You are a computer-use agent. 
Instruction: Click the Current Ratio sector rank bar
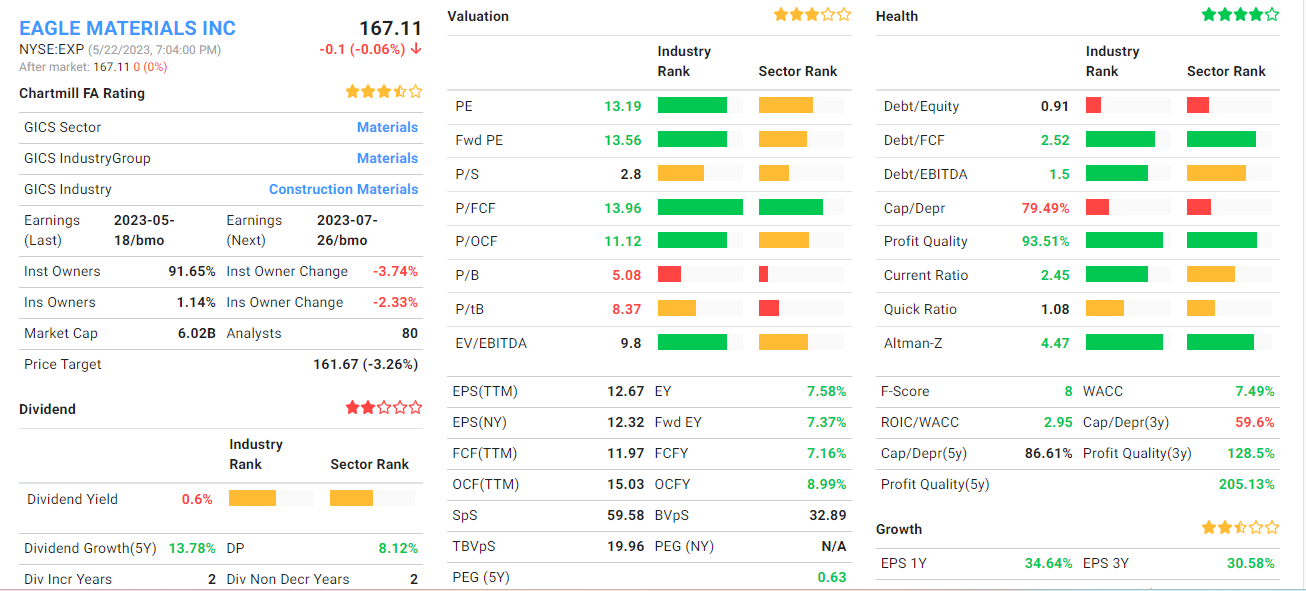(x=1211, y=274)
